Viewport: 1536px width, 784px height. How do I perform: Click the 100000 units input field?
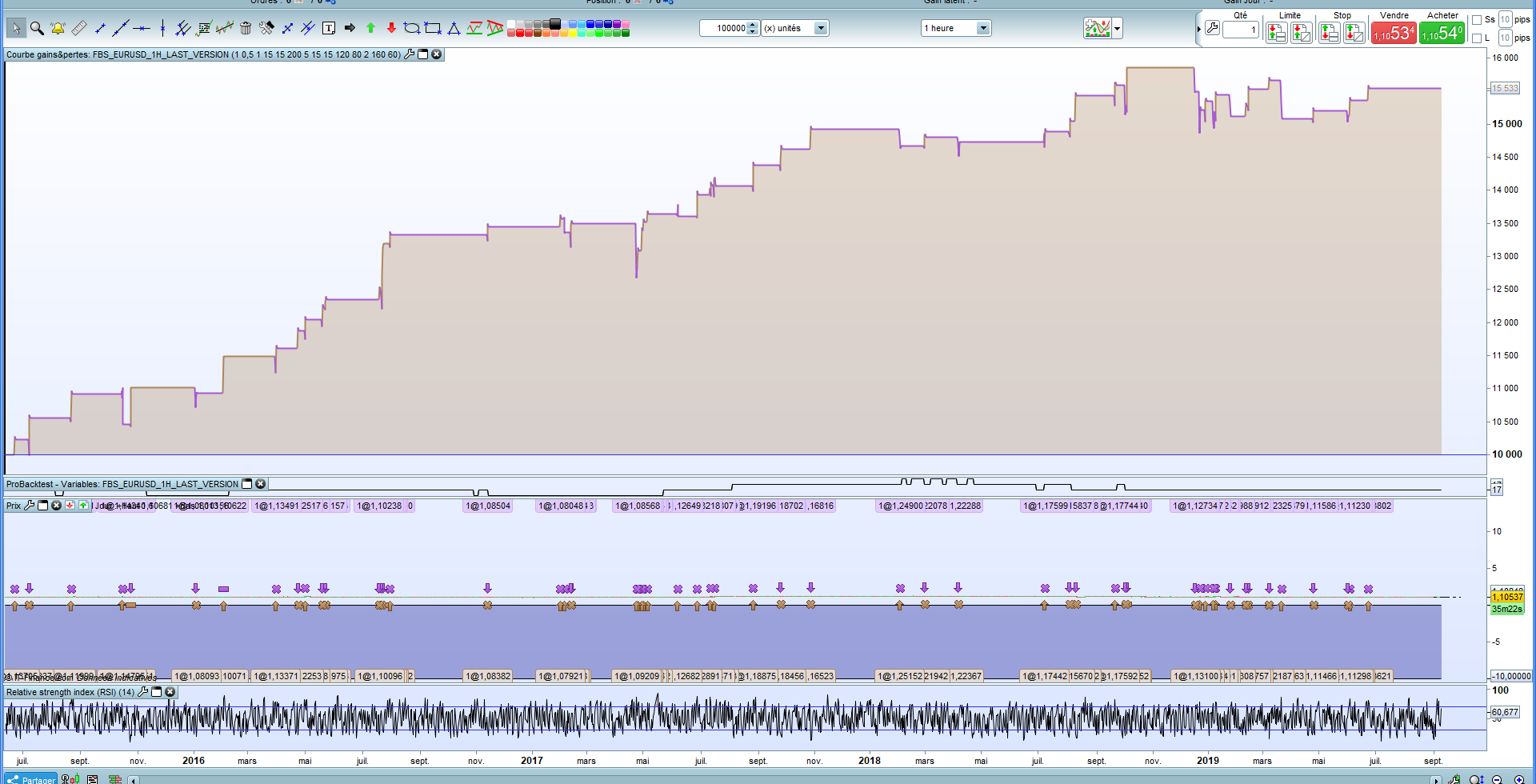724,29
